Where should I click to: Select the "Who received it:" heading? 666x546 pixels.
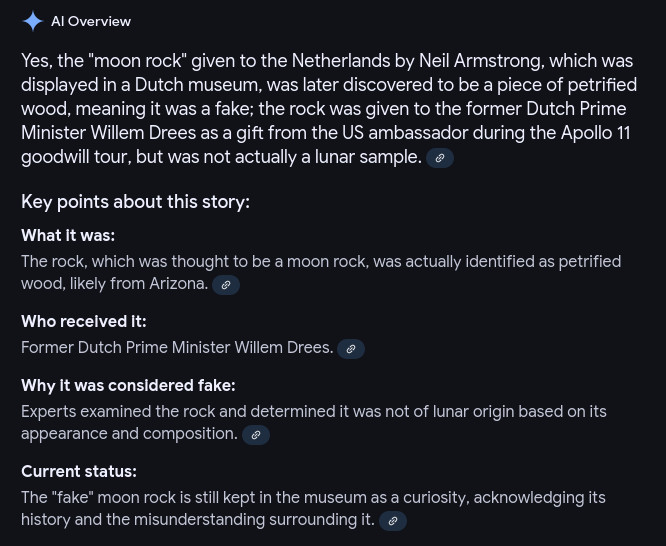pos(84,322)
